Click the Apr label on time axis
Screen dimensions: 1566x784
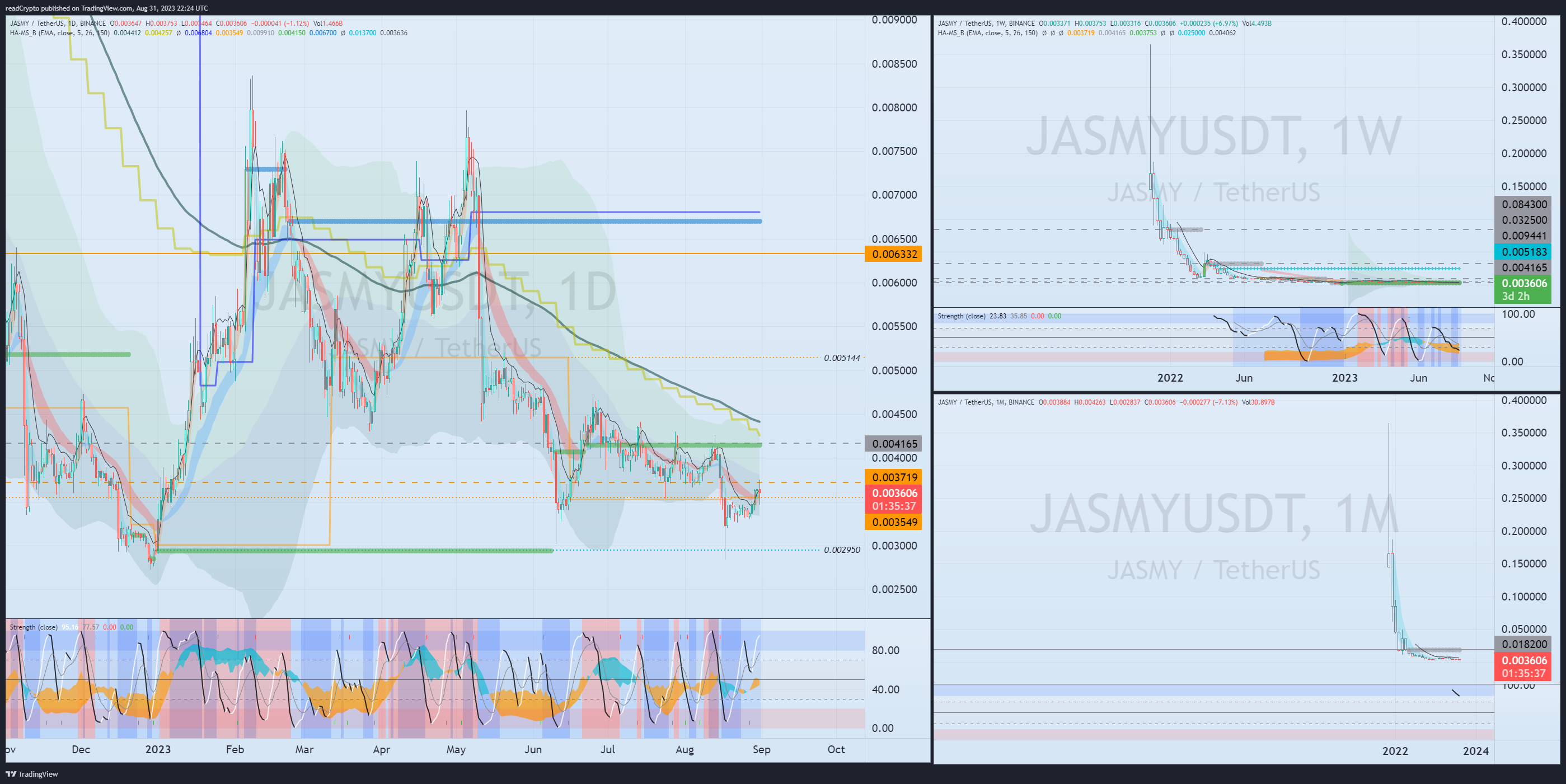[x=381, y=749]
